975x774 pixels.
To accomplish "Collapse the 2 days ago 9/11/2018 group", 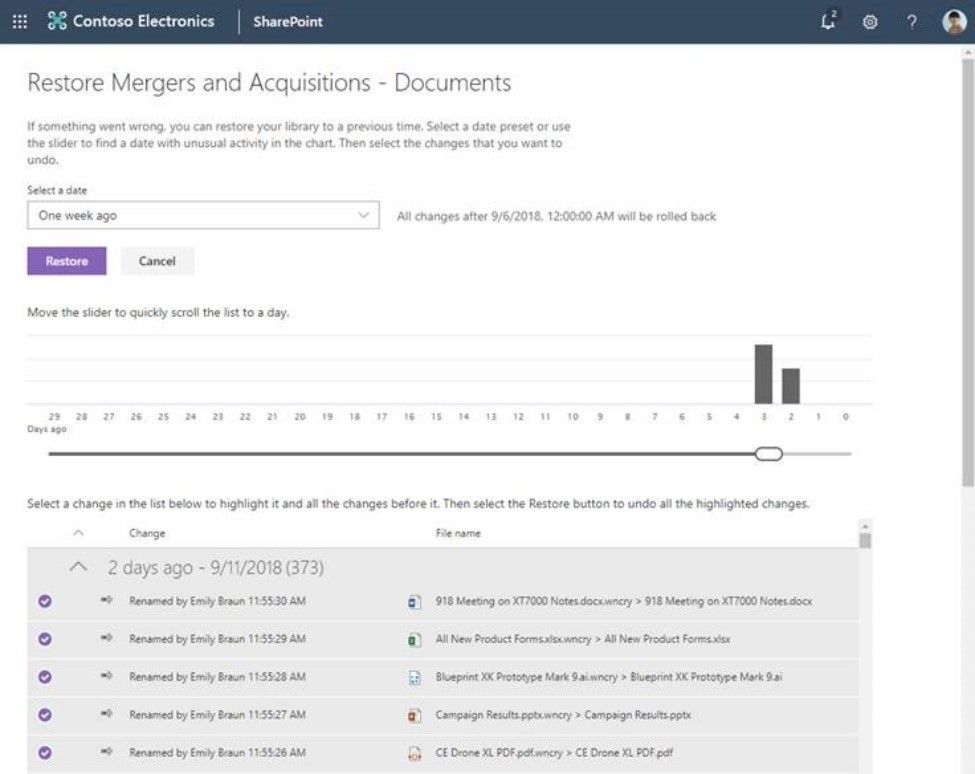I will [78, 567].
